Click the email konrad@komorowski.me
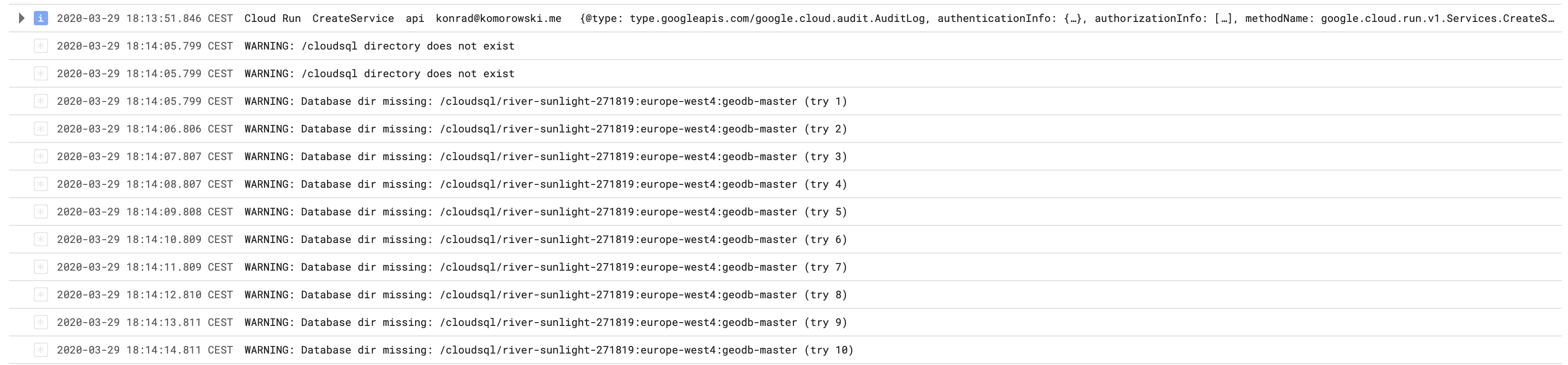 tap(498, 18)
